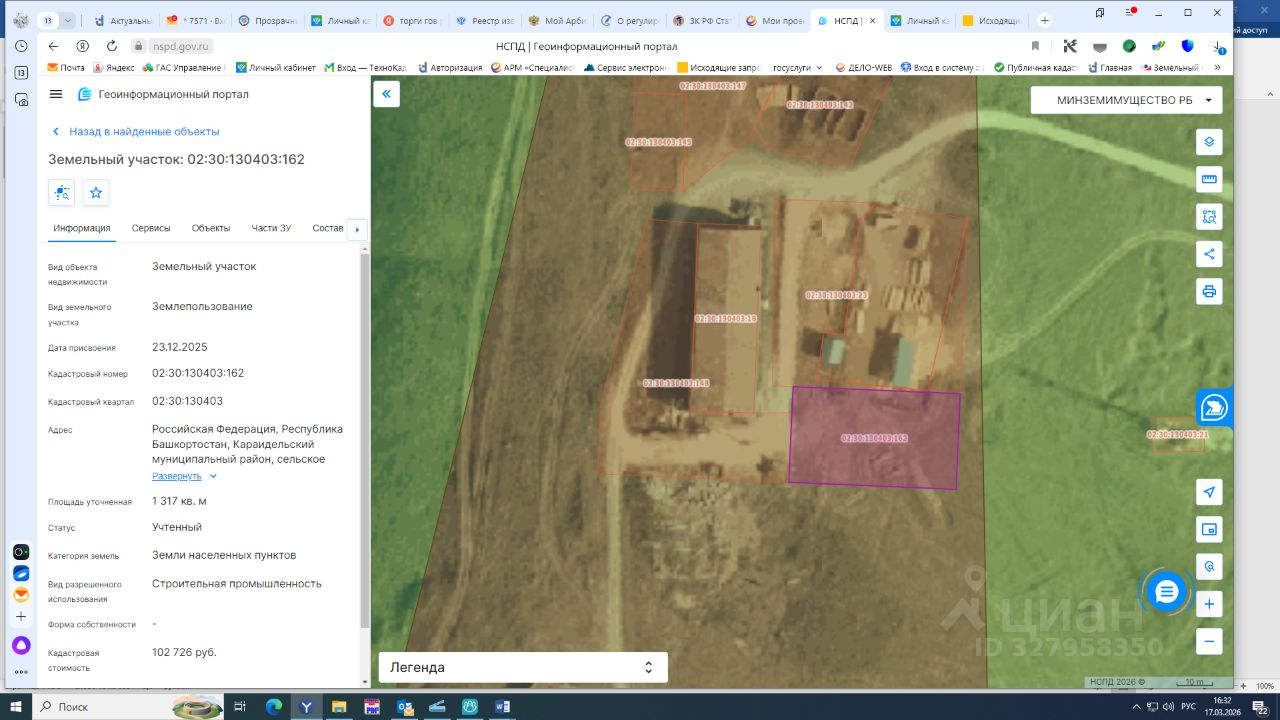Viewport: 1280px width, 720px height.
Task: Add the parcel to favorites
Action: (x=96, y=192)
